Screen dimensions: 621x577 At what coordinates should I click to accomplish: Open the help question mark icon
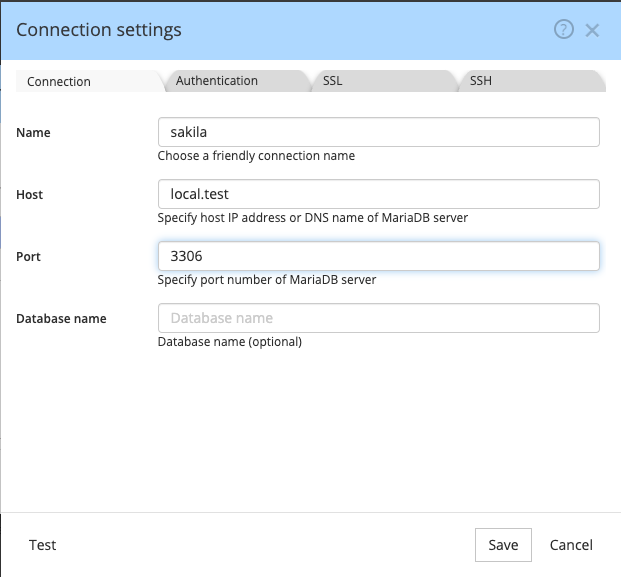coord(564,29)
